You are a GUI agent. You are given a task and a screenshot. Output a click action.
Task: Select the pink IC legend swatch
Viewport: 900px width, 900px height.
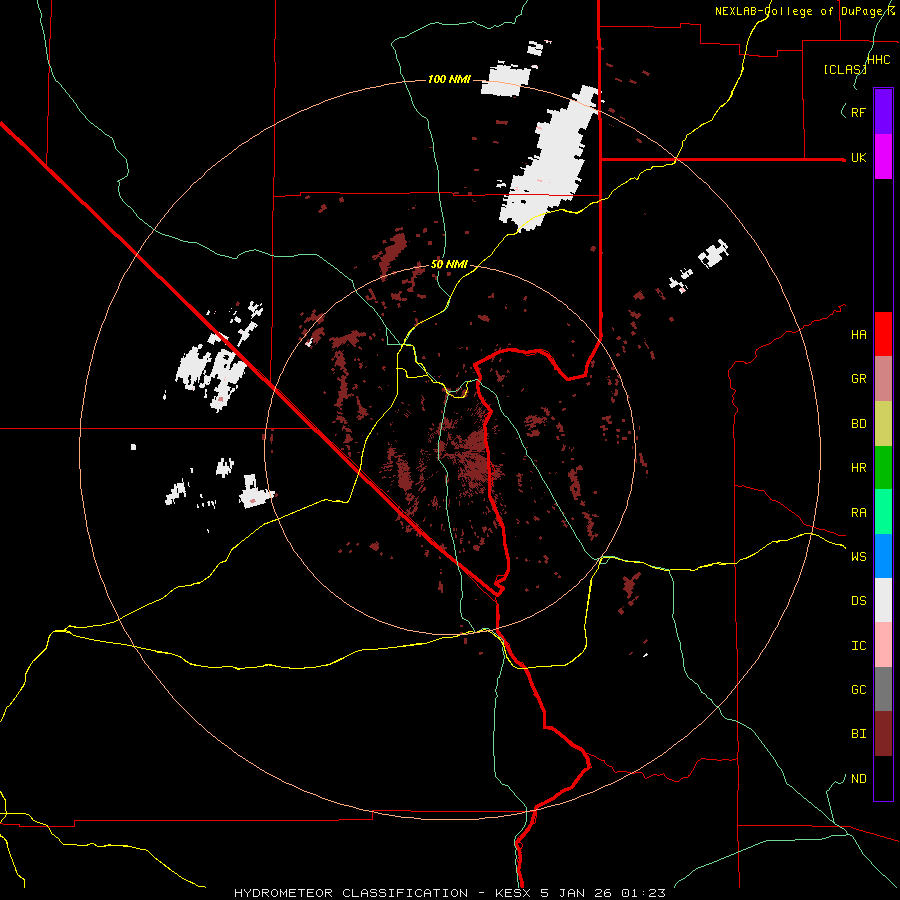[x=883, y=645]
